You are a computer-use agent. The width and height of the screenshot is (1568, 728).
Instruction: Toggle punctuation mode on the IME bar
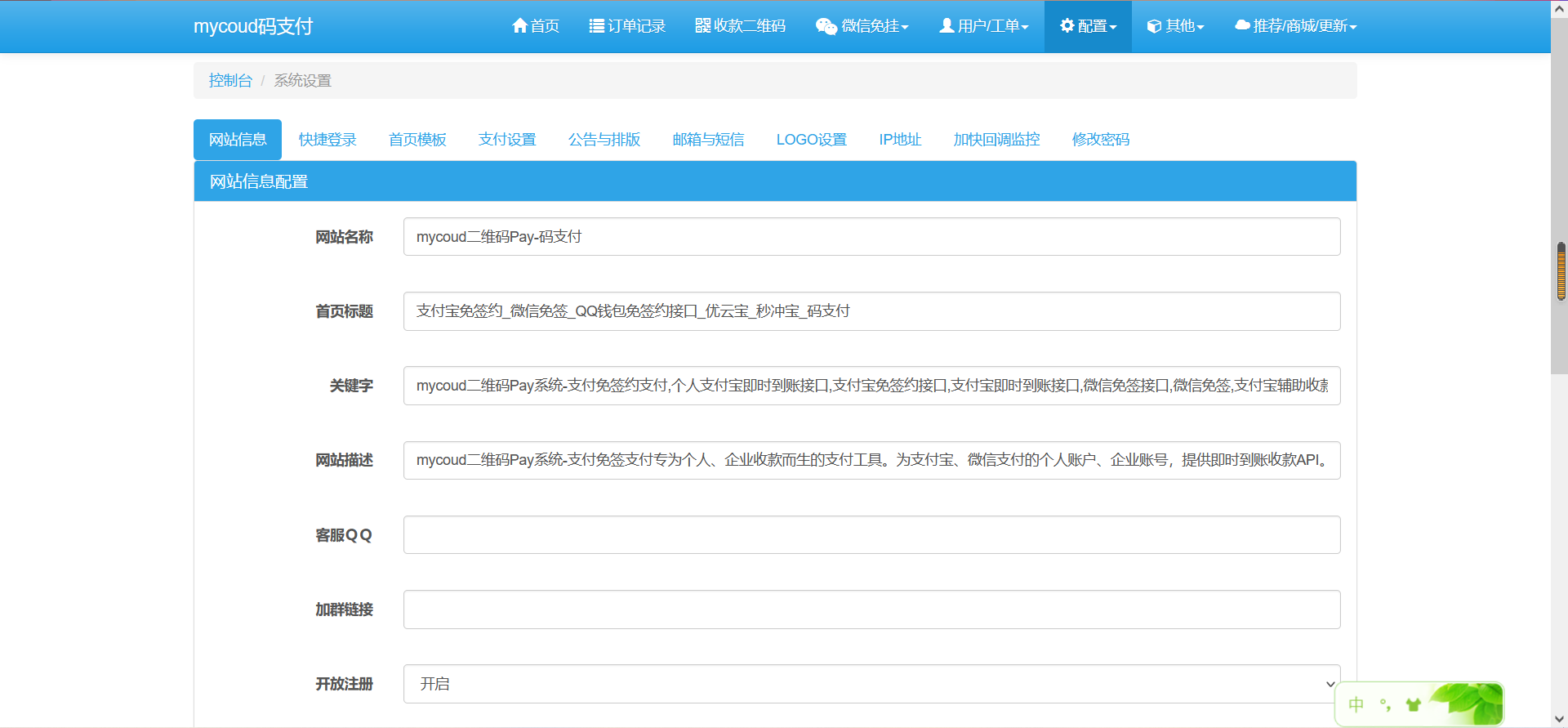click(x=1385, y=704)
